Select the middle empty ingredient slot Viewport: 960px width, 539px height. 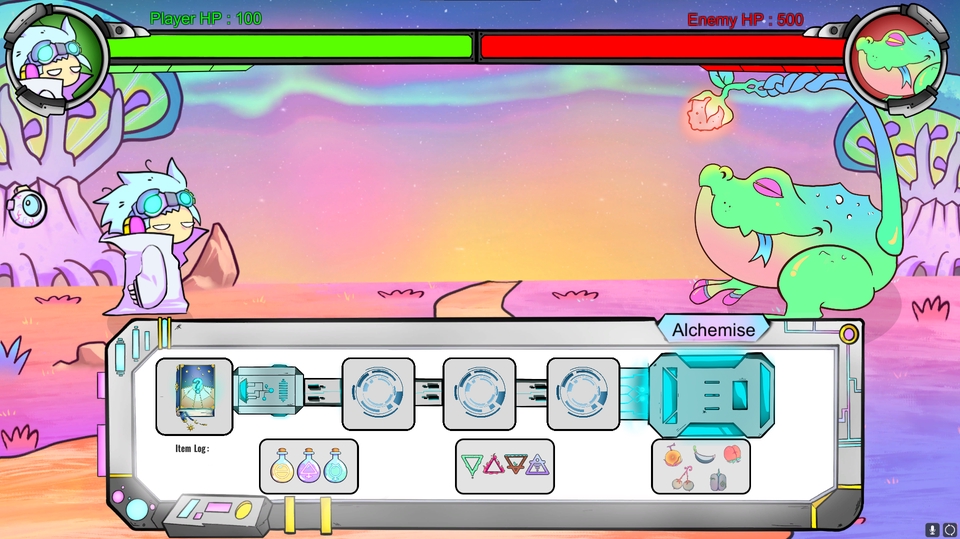point(479,394)
